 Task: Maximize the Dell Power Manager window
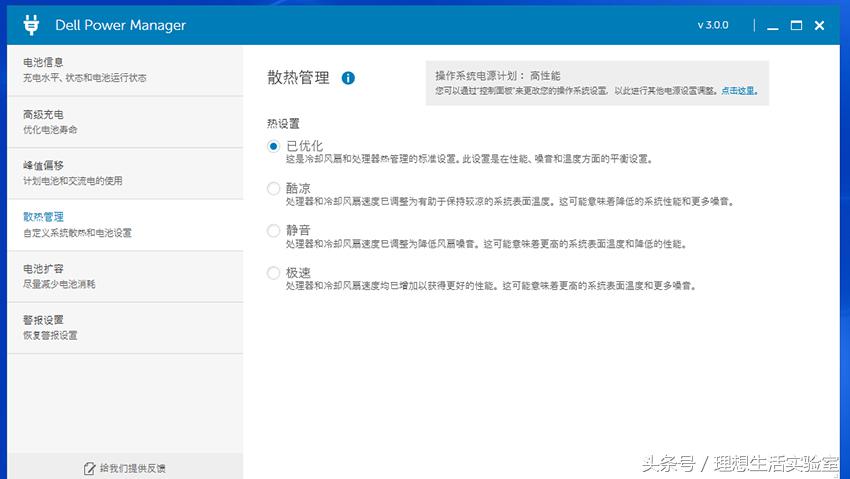[796, 25]
